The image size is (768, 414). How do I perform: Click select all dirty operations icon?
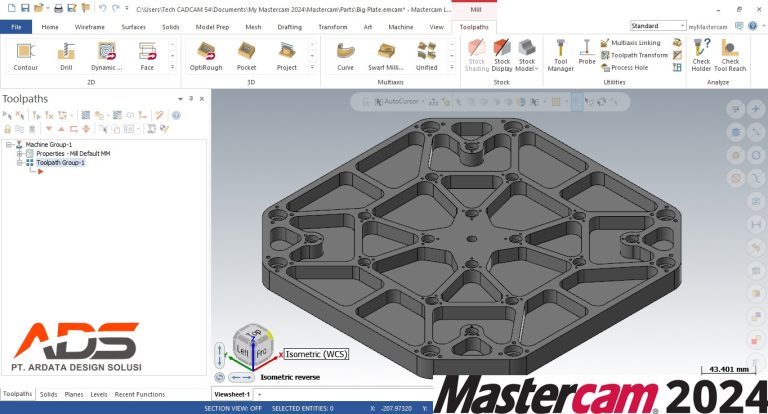click(x=20, y=115)
